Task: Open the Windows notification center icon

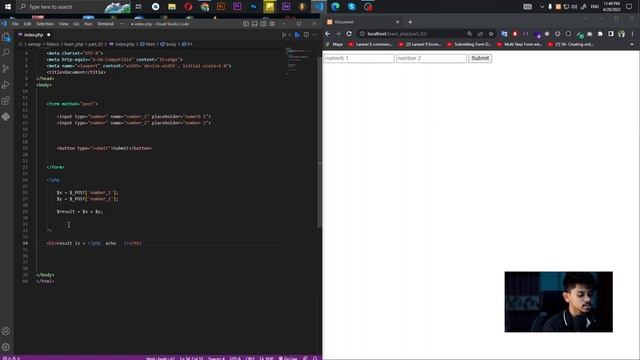Action: pos(629,7)
